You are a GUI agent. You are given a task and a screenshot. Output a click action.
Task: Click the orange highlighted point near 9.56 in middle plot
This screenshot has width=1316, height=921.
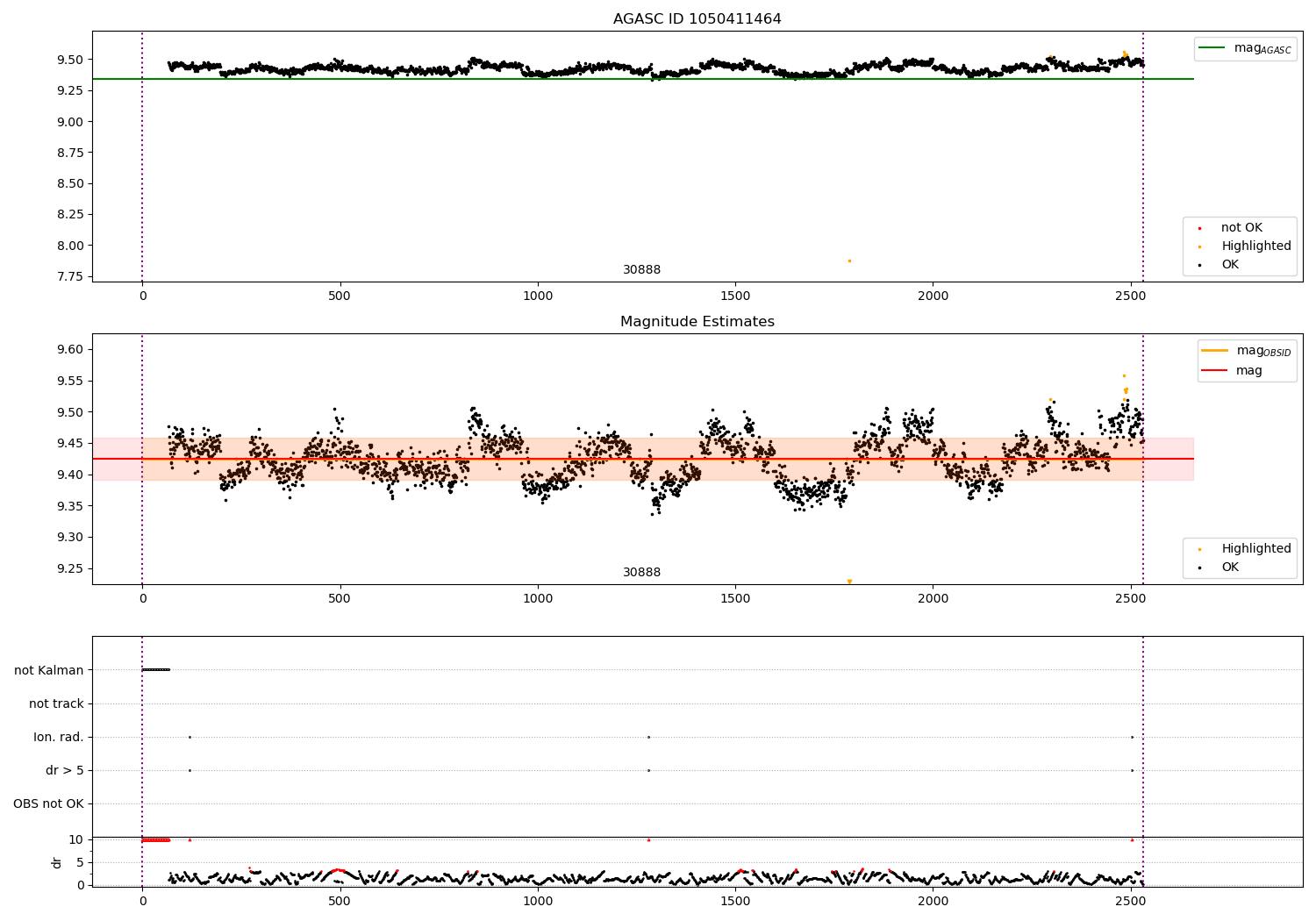pyautogui.click(x=1124, y=375)
